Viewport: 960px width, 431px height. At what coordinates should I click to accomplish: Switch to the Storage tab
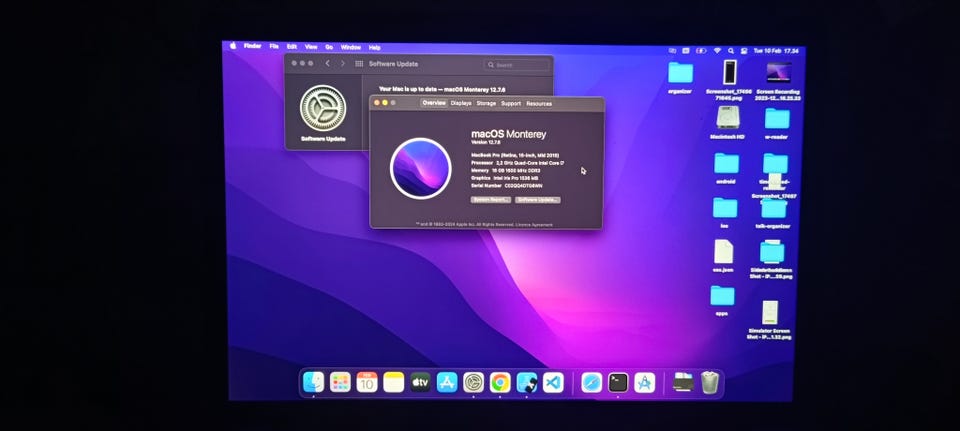click(486, 103)
